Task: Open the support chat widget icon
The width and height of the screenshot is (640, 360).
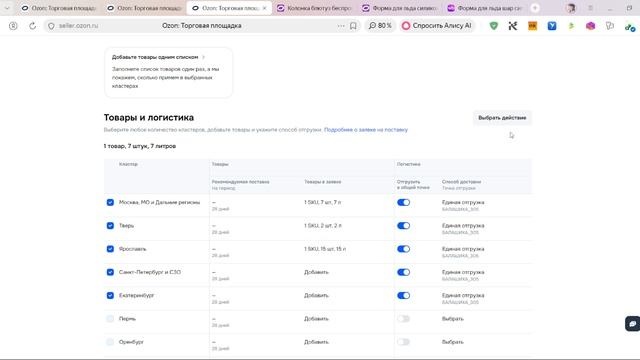Action: (x=633, y=324)
